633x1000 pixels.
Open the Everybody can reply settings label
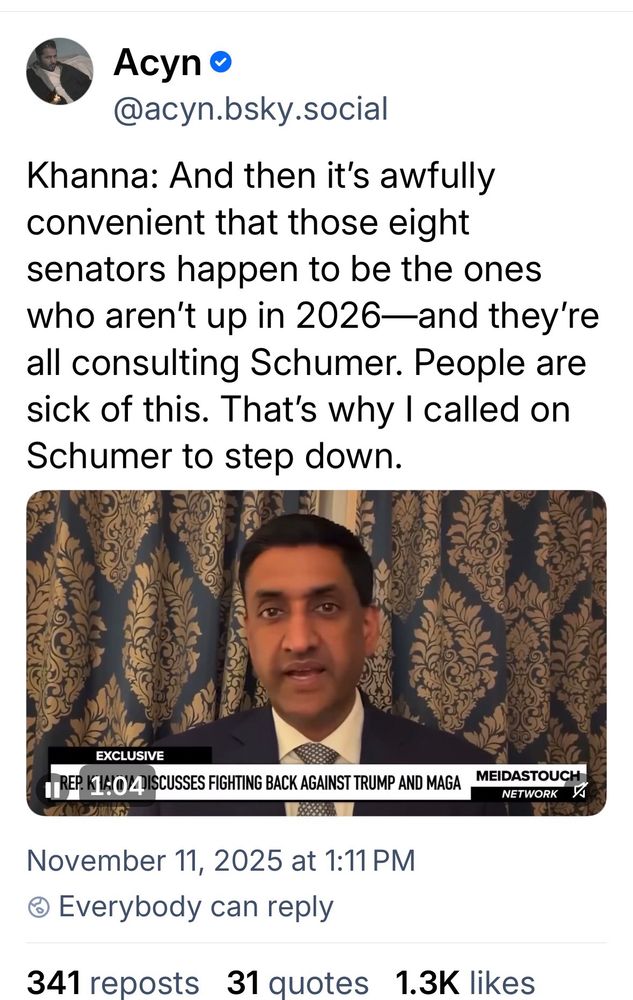tap(196, 906)
